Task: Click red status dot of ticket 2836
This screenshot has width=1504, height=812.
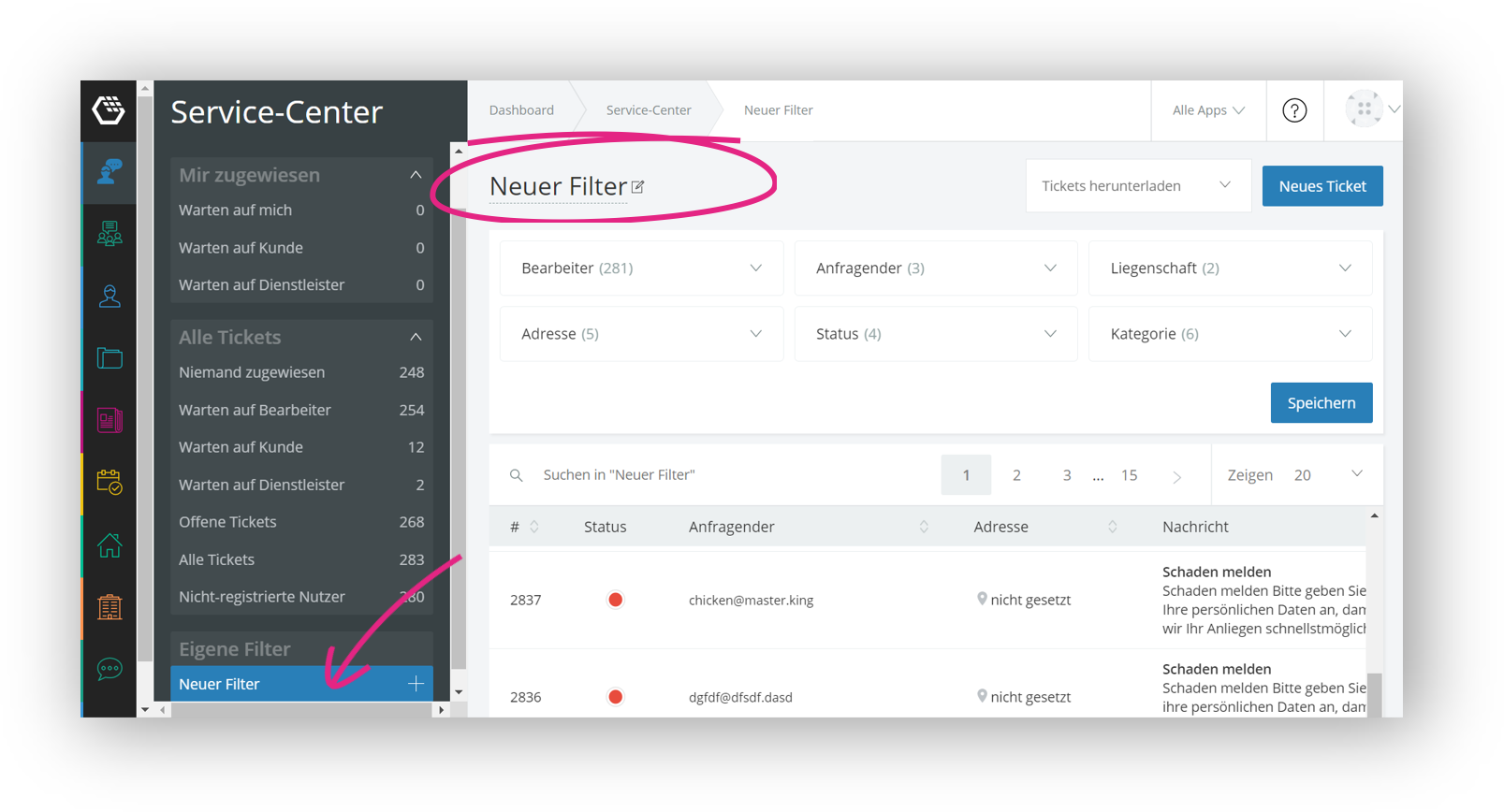Action: (x=615, y=697)
